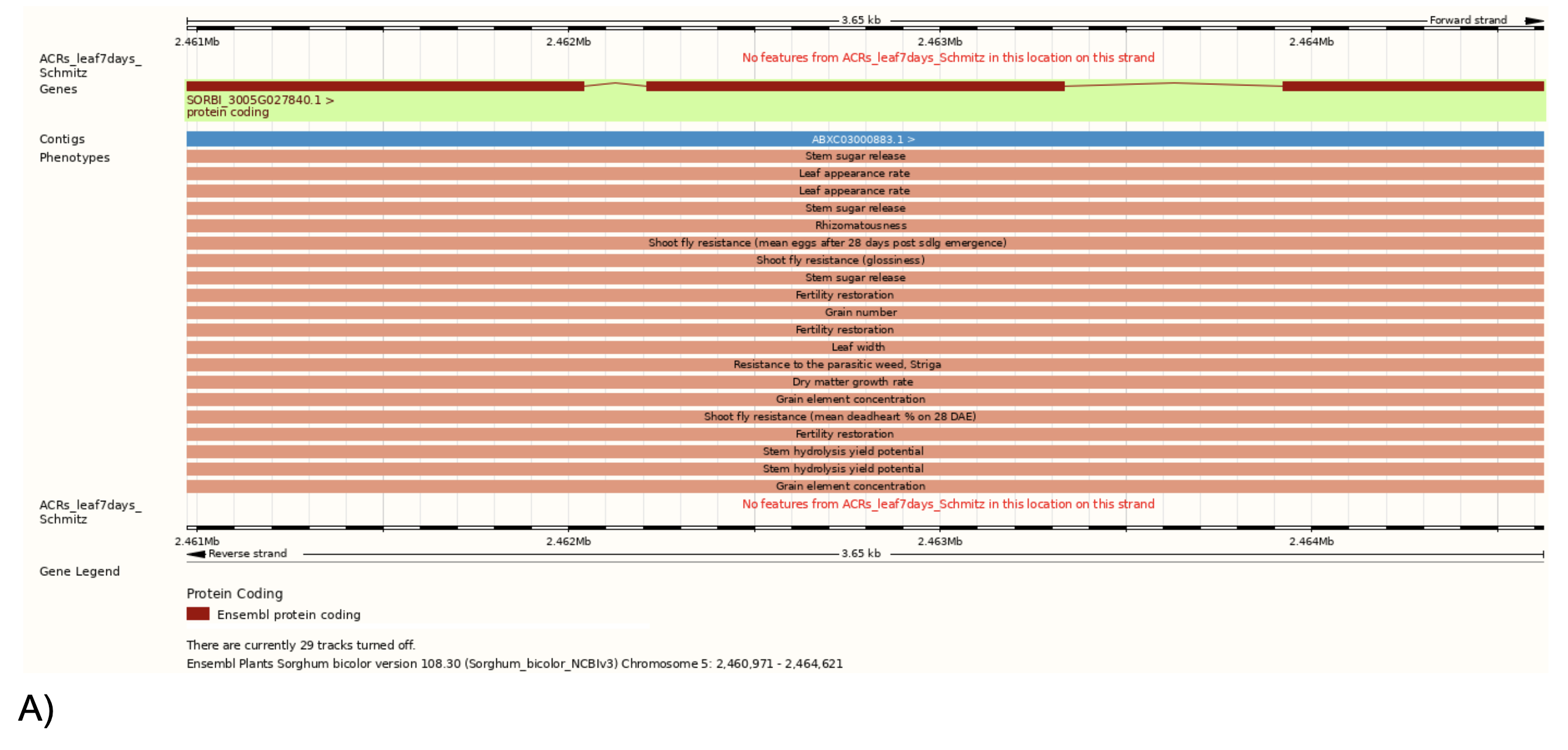This screenshot has width=1568, height=750.
Task: Select the Grain number phenotype feature
Action: [860, 312]
